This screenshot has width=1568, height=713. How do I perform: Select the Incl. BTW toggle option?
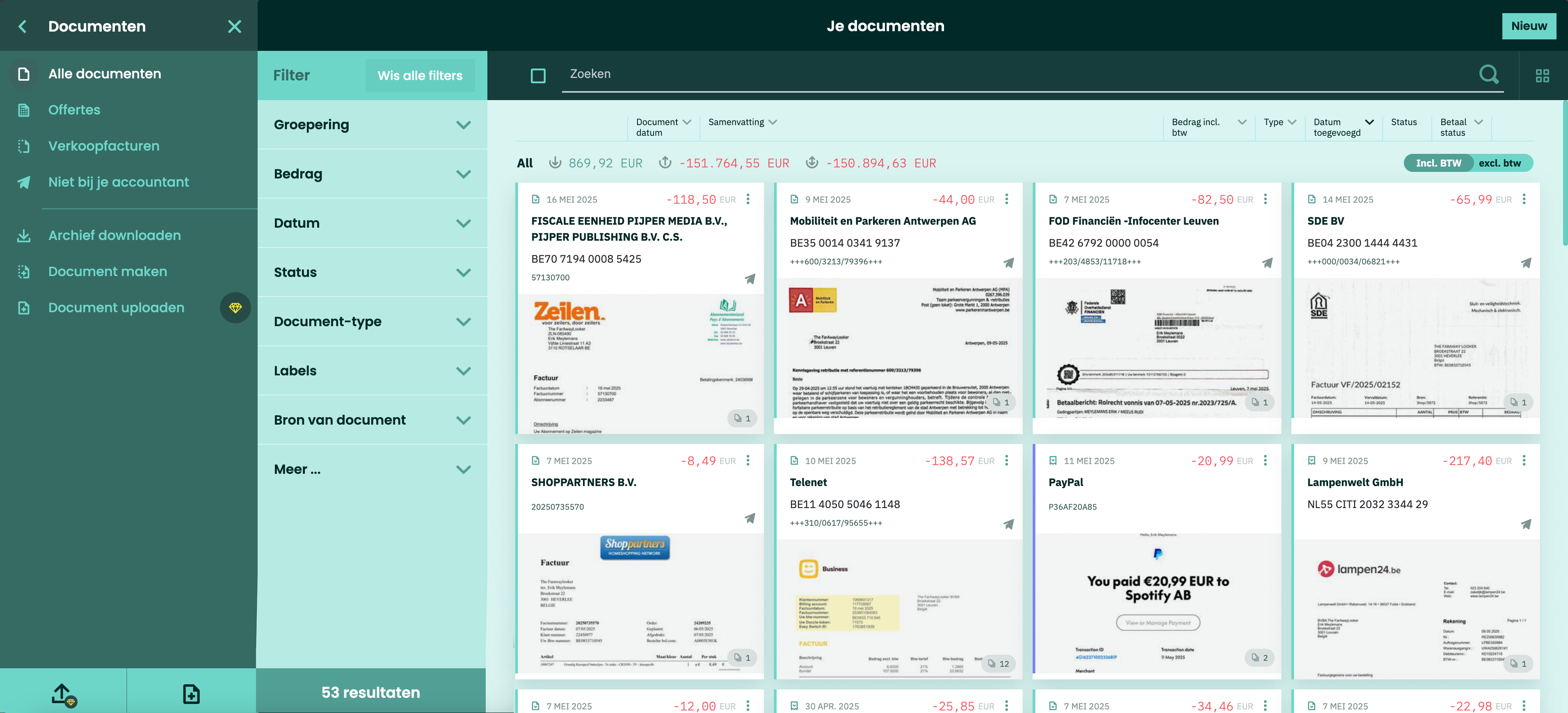(1438, 163)
